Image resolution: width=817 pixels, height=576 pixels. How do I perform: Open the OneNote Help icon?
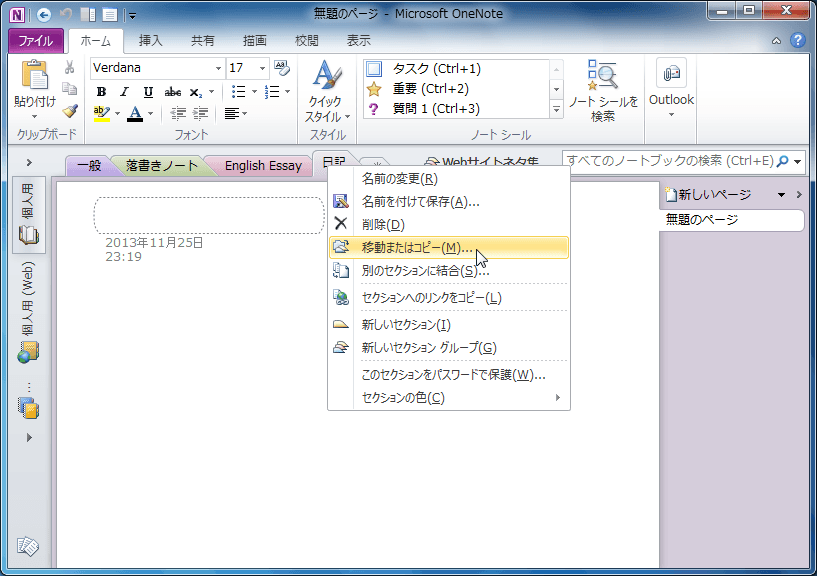(x=798, y=40)
